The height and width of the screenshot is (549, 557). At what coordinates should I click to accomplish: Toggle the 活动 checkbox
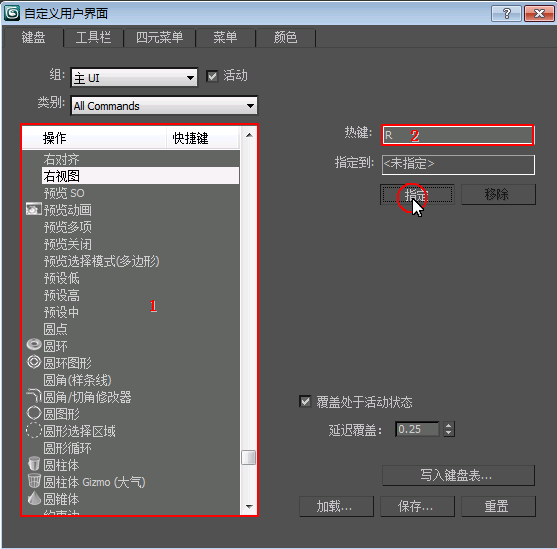point(212,76)
